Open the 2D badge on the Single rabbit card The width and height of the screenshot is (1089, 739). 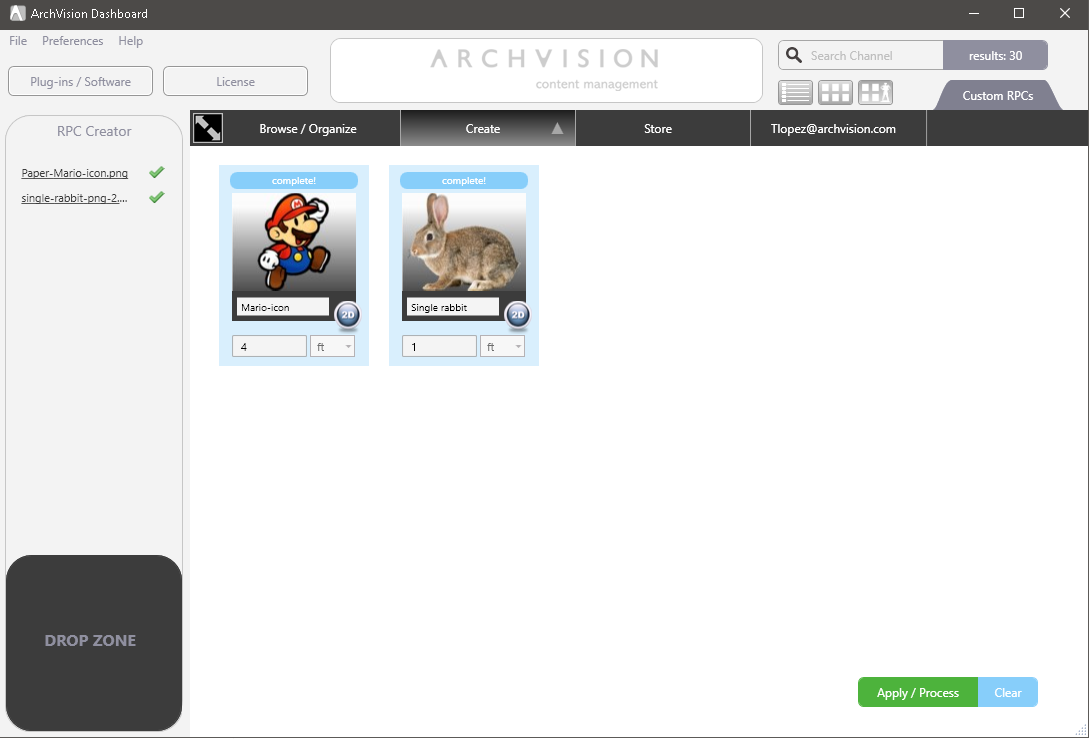(x=517, y=316)
